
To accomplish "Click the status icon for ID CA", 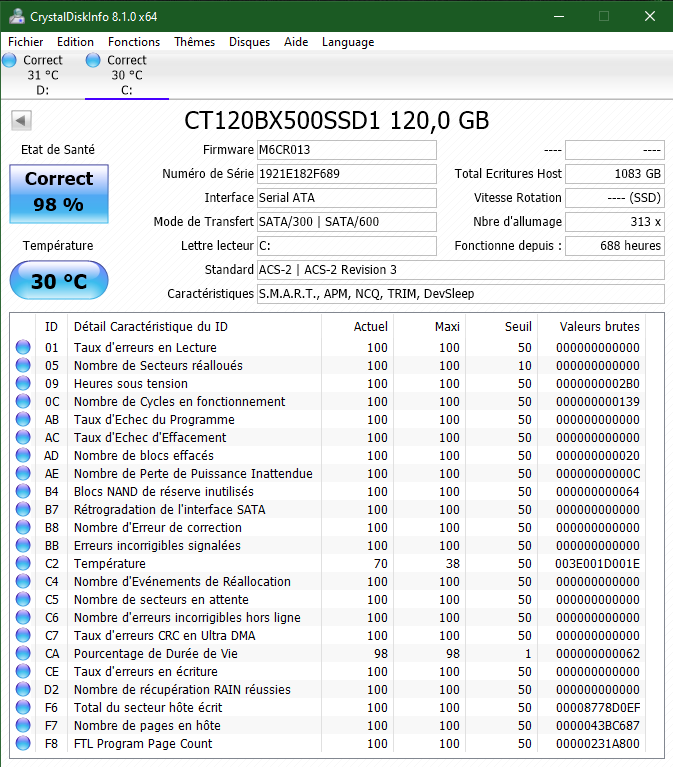I will pos(23,654).
